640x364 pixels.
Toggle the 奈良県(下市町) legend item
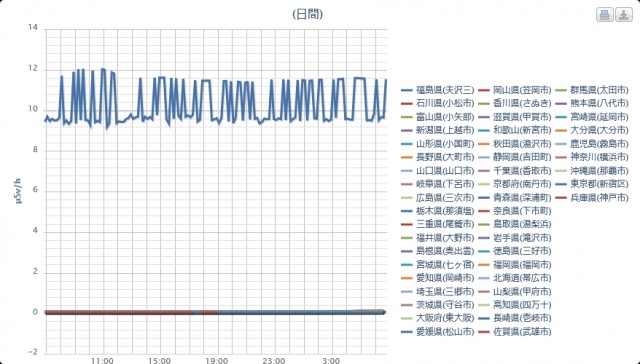515,211
